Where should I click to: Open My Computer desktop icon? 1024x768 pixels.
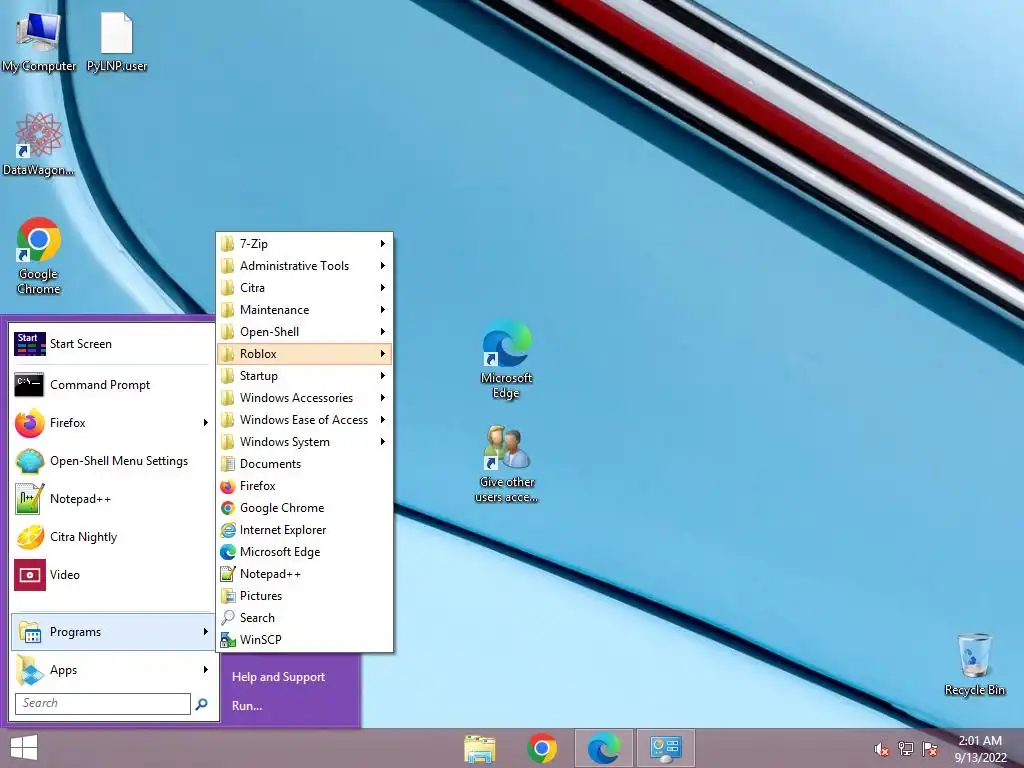click(x=39, y=41)
